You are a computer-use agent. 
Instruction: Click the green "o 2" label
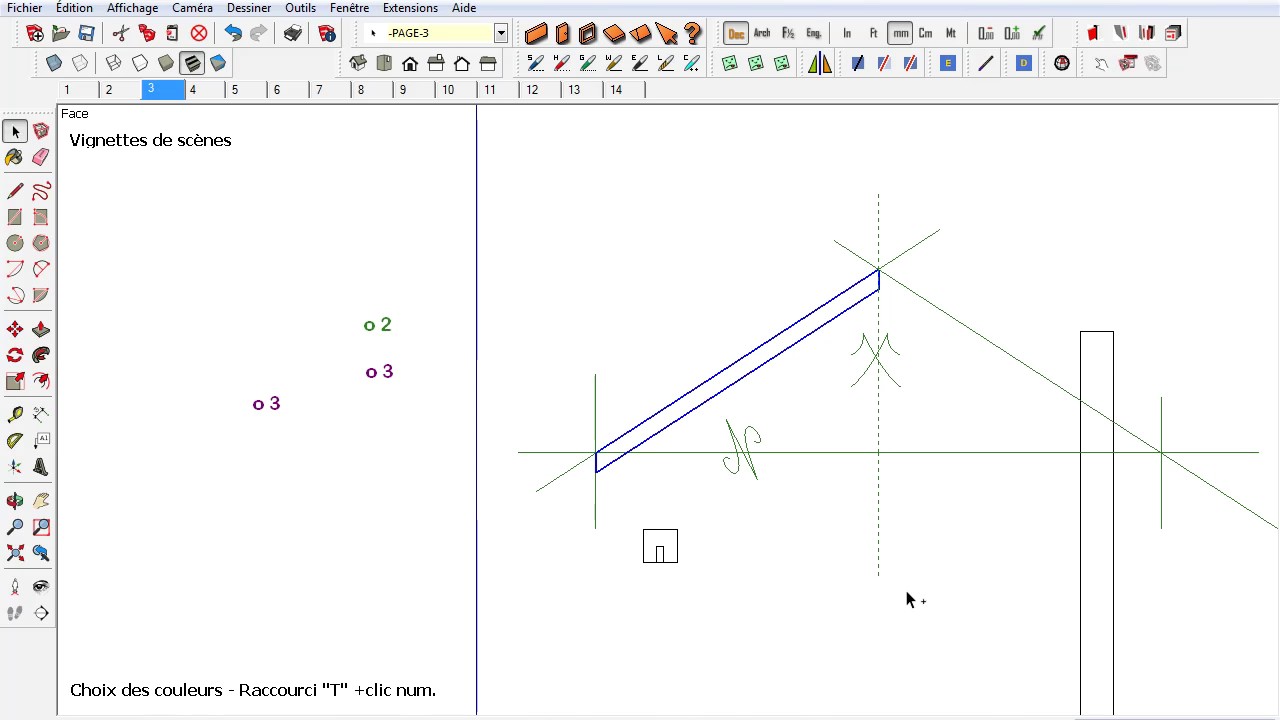coord(378,325)
